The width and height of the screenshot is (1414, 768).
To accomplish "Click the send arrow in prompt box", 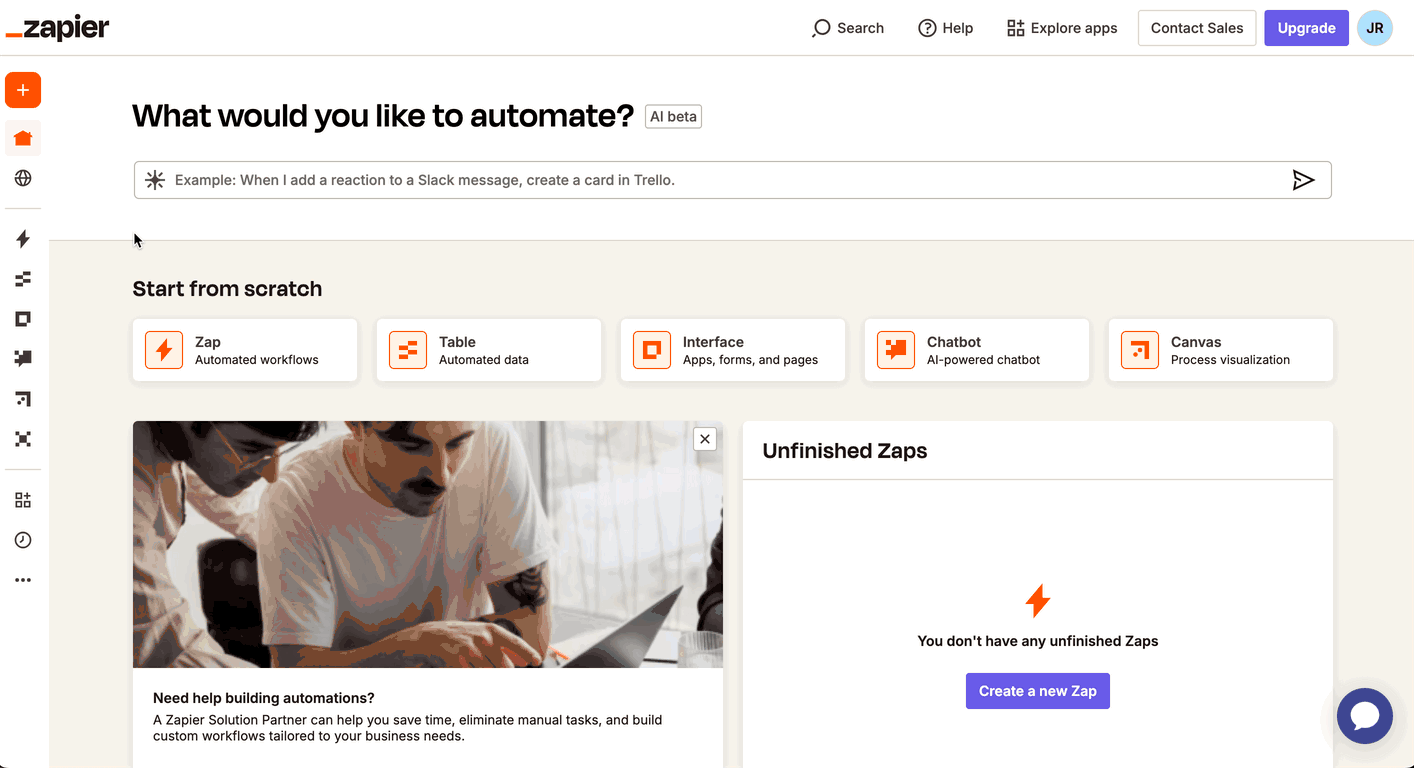I will (x=1303, y=180).
